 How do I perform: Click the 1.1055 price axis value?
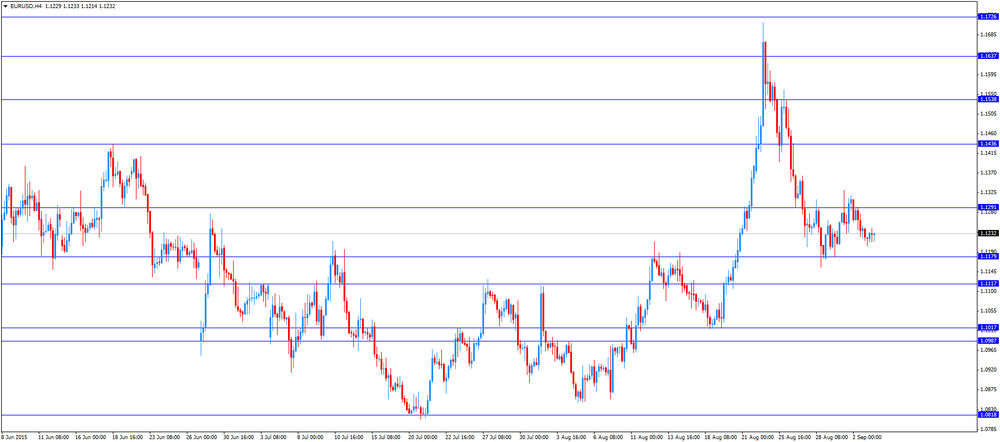987,311
